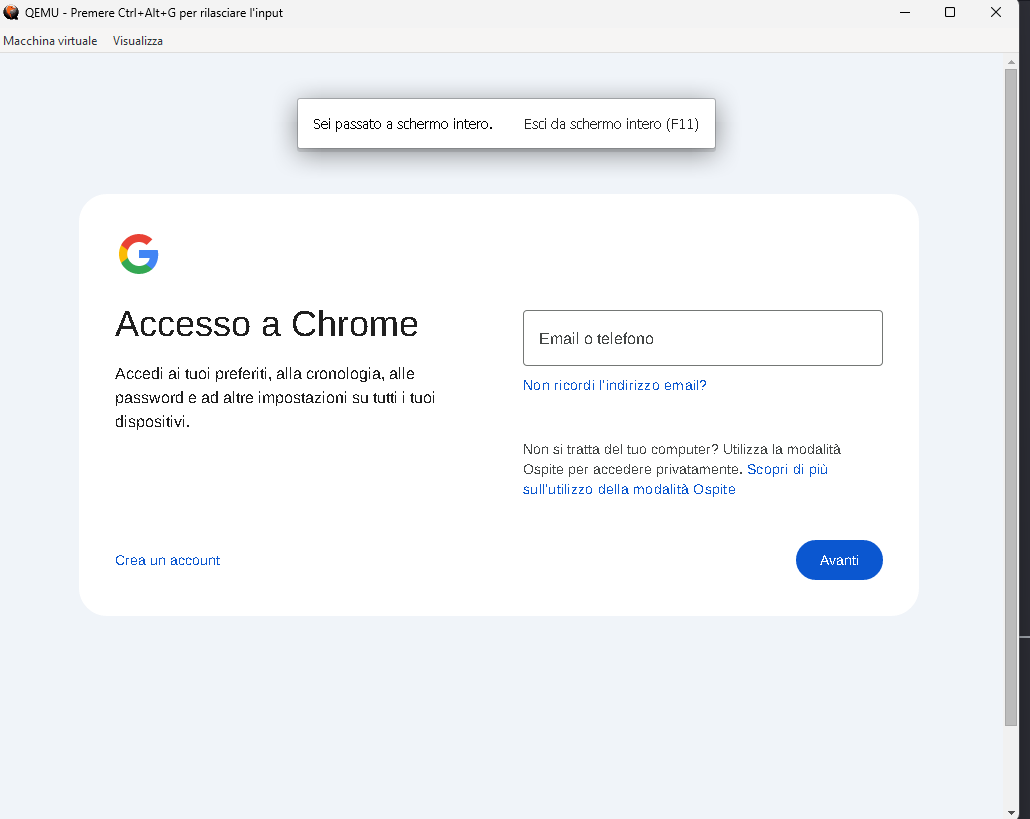Expand the Crea un account options

coord(168,560)
